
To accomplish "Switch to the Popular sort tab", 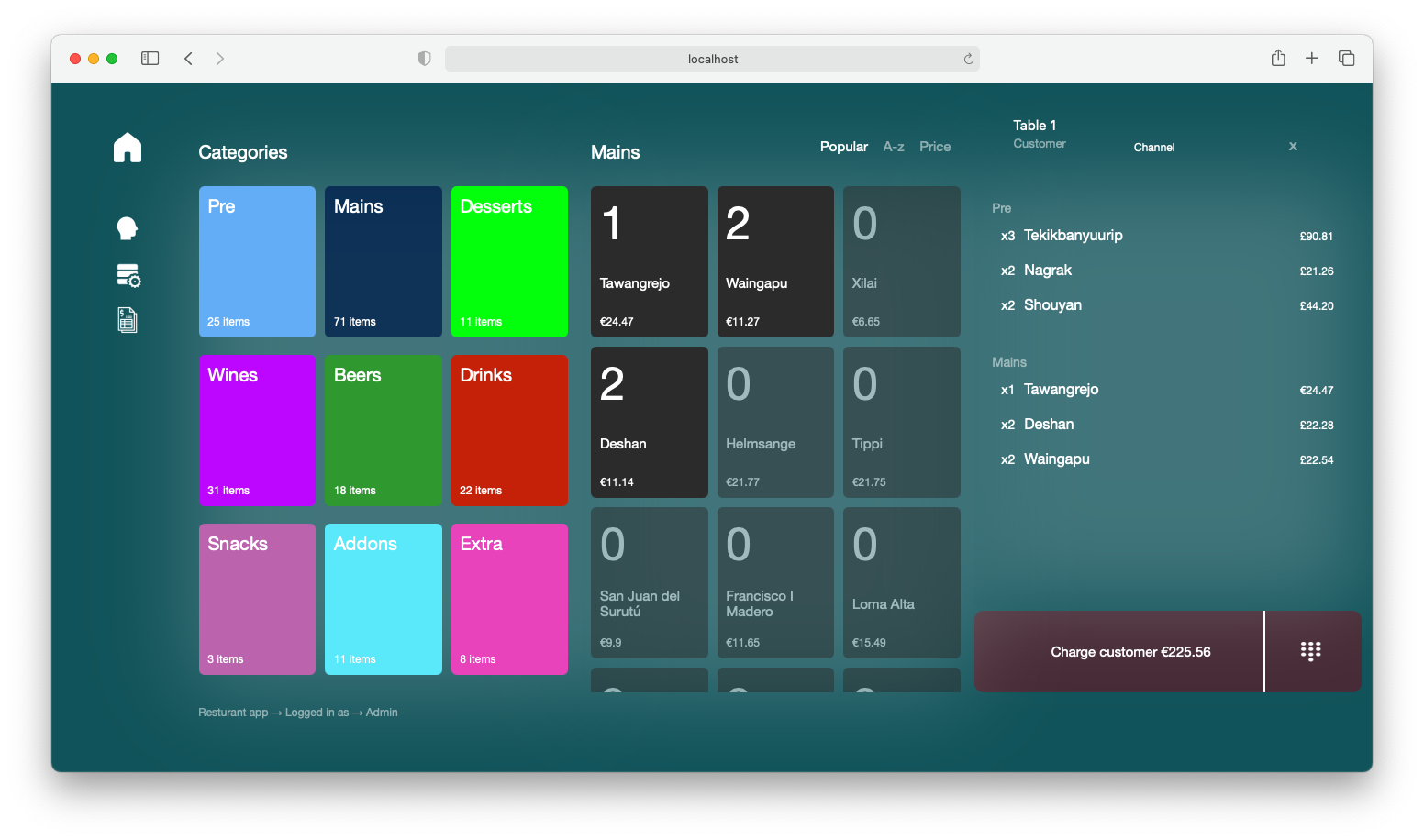I will pyautogui.click(x=843, y=146).
